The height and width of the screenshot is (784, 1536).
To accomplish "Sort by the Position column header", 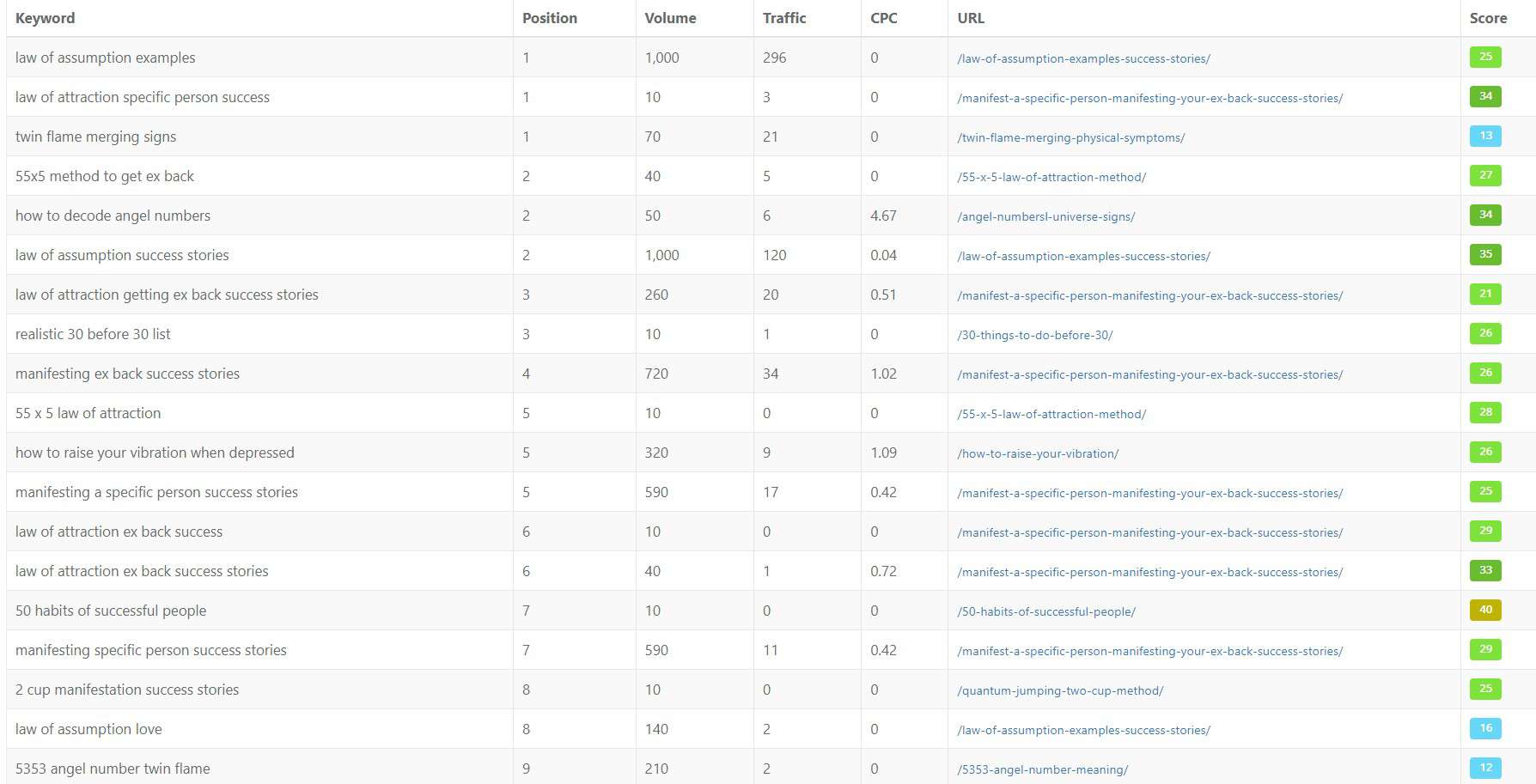I will click(550, 18).
